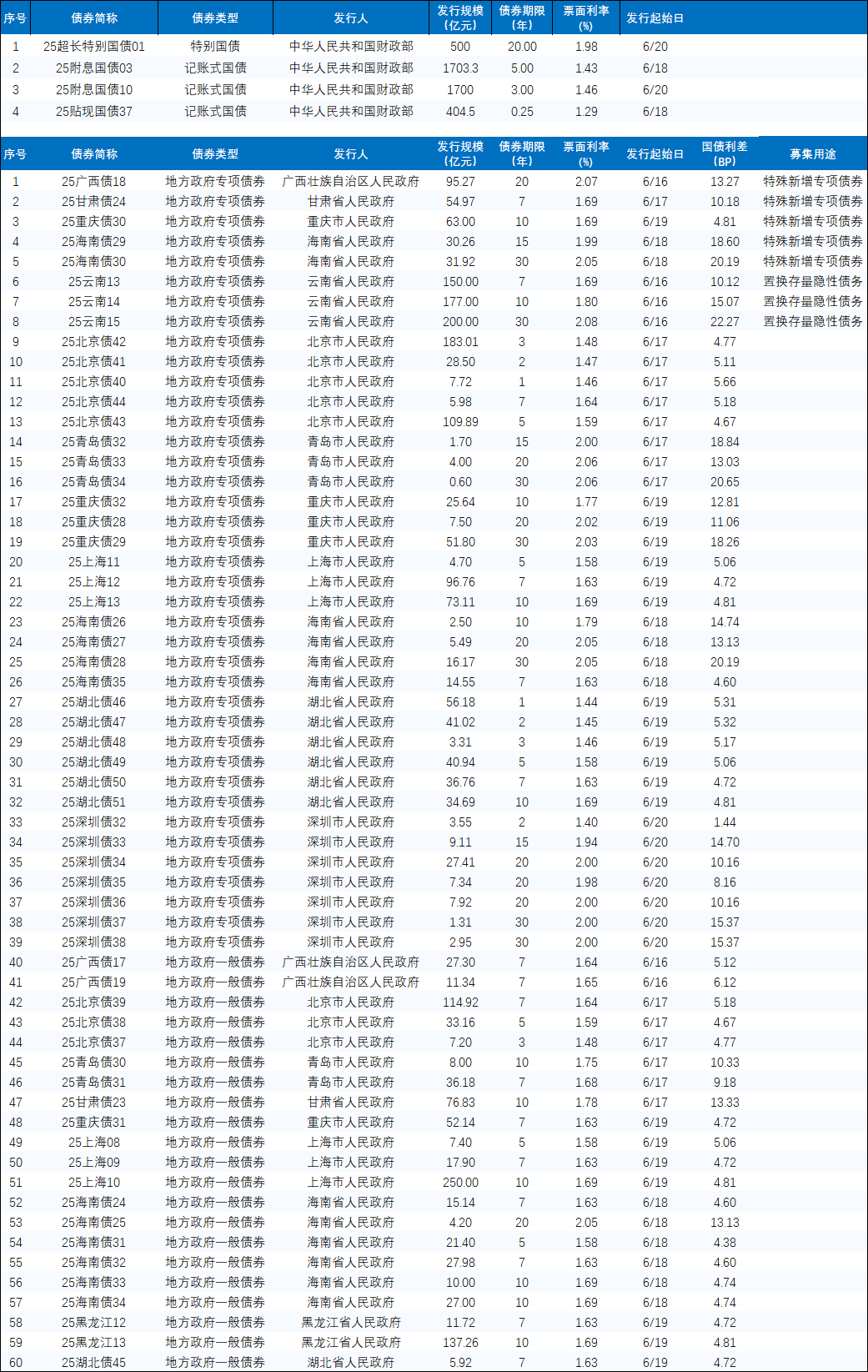Screen dimensions: 868x1372
Task: Click bond name 25海南债29
Action: [x=94, y=242]
